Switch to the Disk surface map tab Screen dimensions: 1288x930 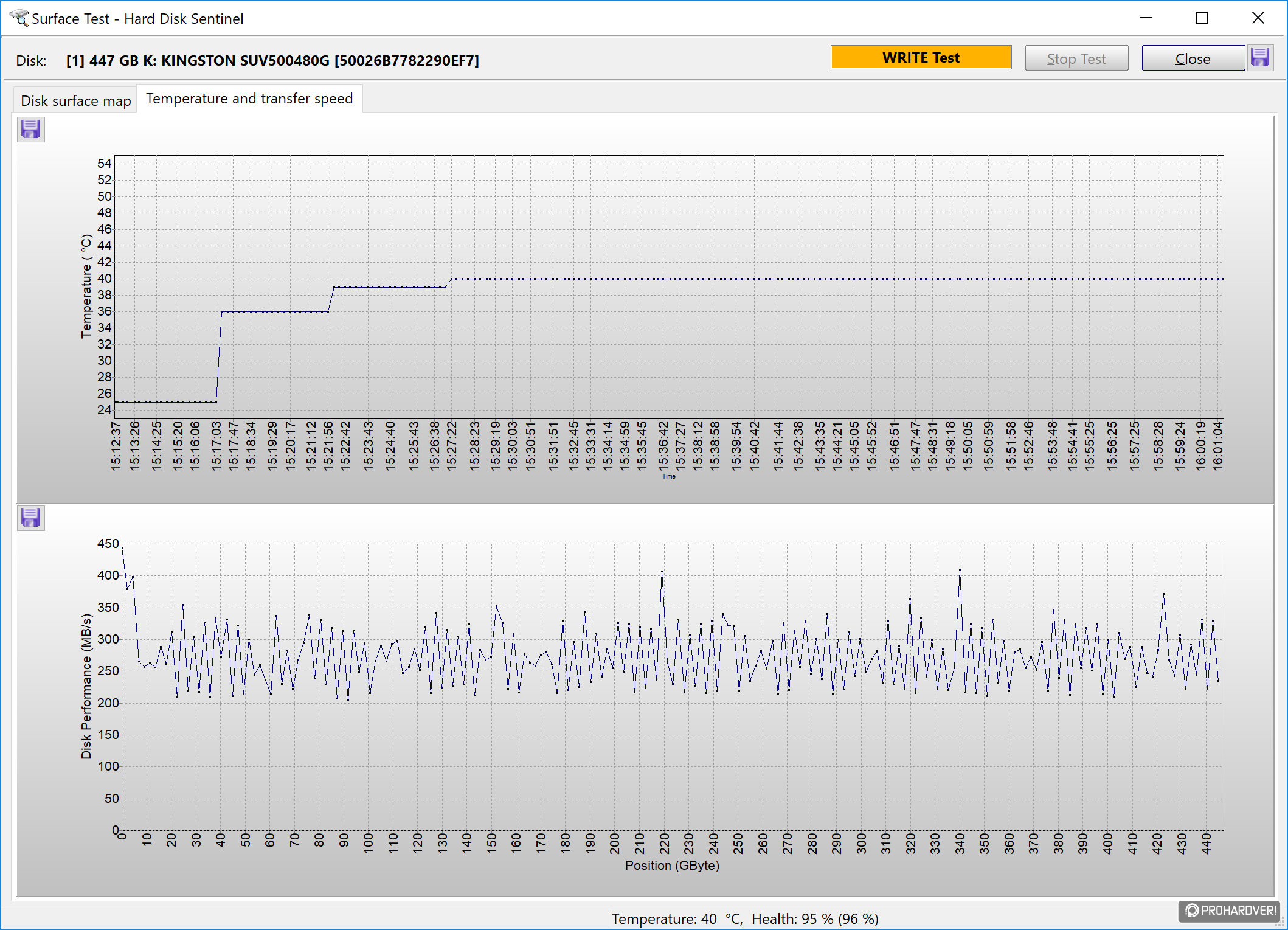(75, 100)
